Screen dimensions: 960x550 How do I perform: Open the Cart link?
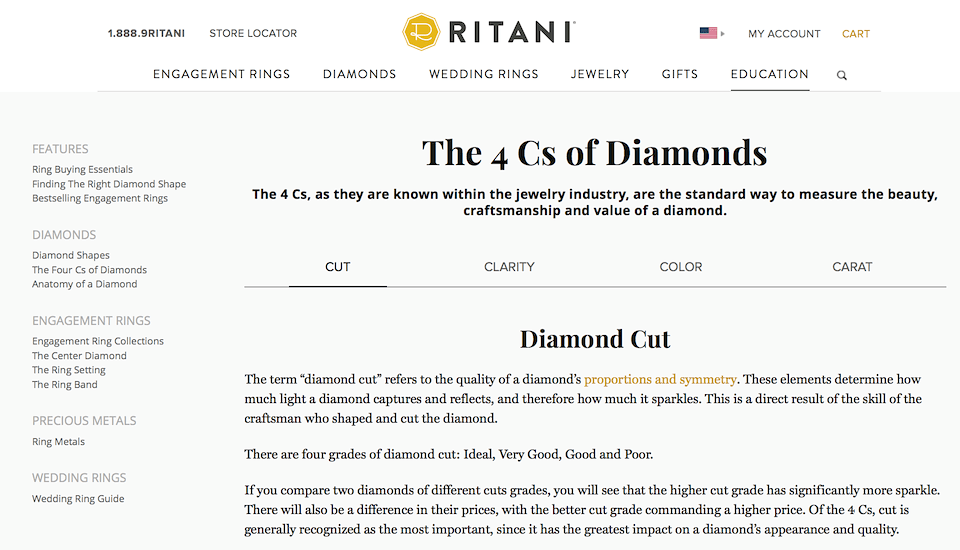(856, 34)
